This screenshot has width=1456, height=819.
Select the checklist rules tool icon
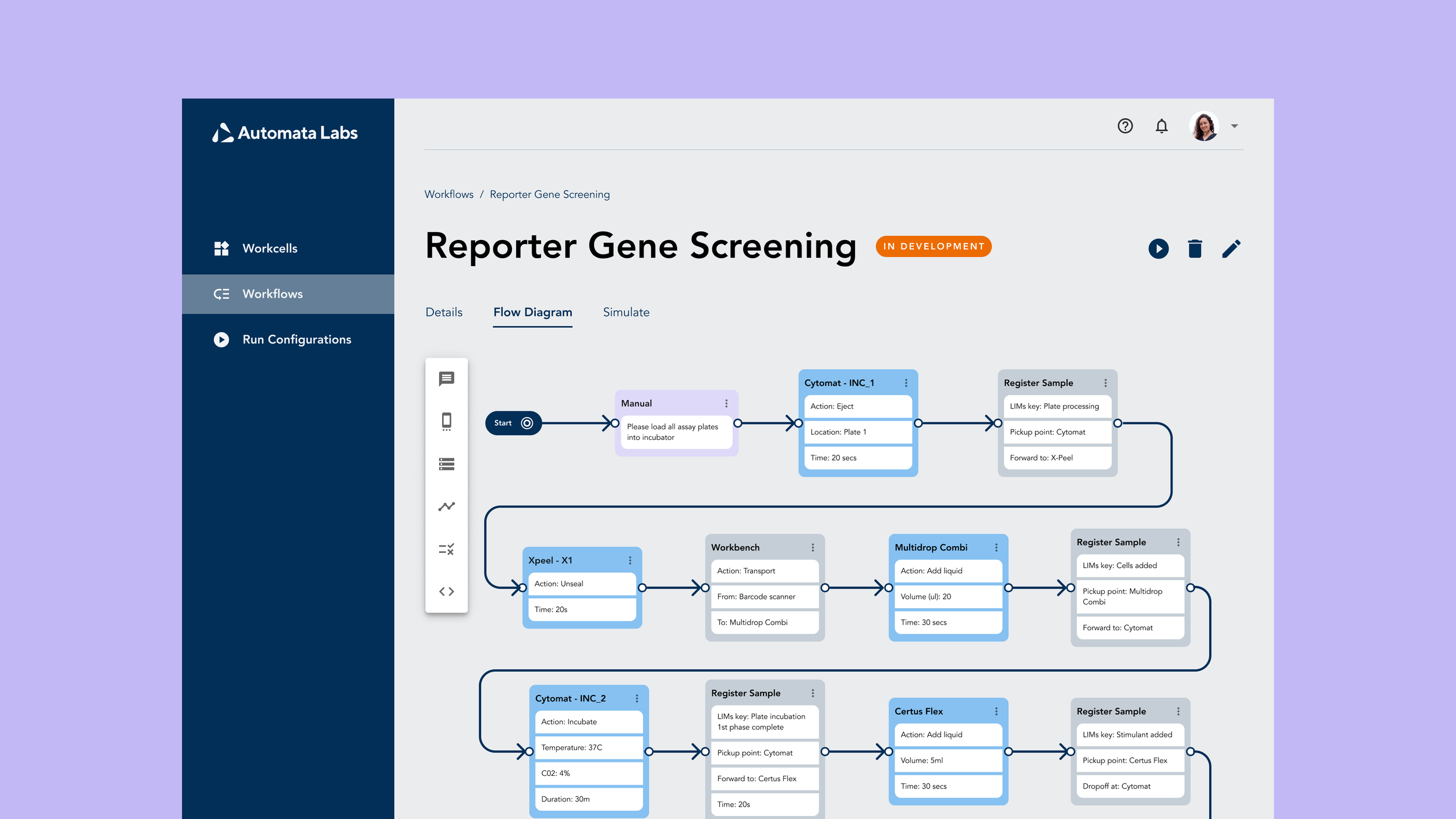pyautogui.click(x=446, y=549)
